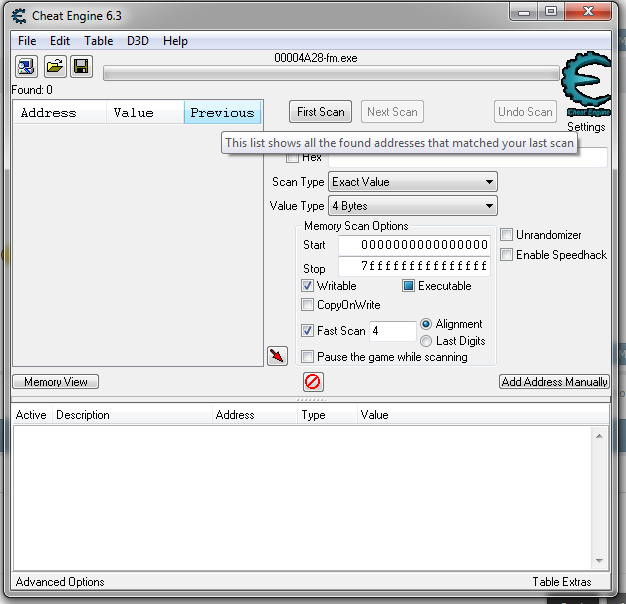The width and height of the screenshot is (626, 604).
Task: Click the Next Scan button
Action: [392, 112]
